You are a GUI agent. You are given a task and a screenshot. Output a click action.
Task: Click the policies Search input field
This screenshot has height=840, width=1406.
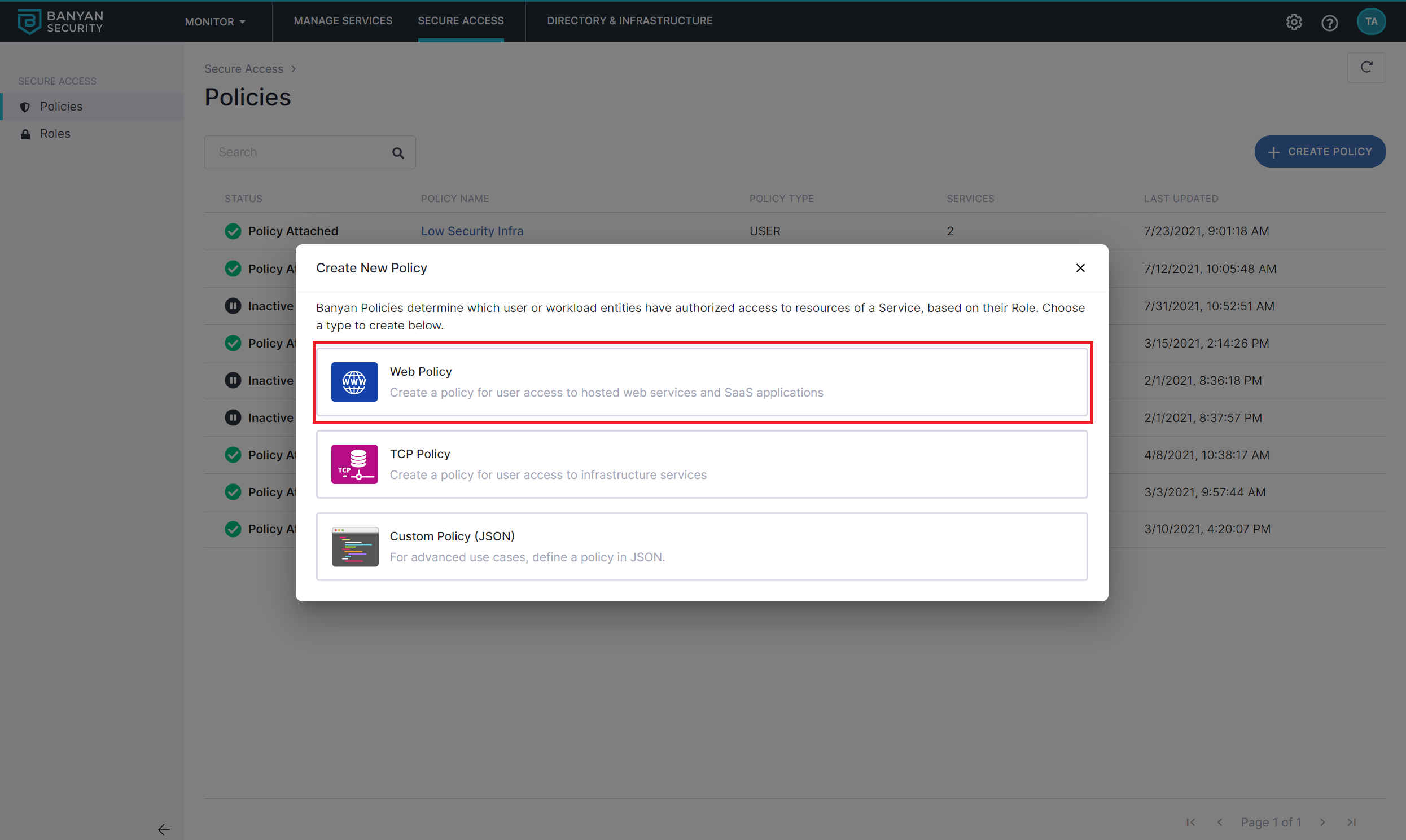point(300,152)
